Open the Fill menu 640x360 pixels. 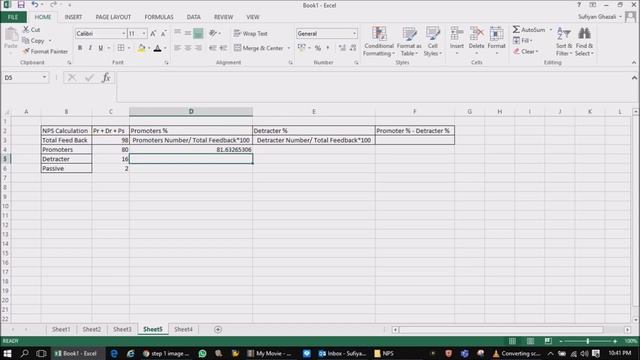(522, 40)
